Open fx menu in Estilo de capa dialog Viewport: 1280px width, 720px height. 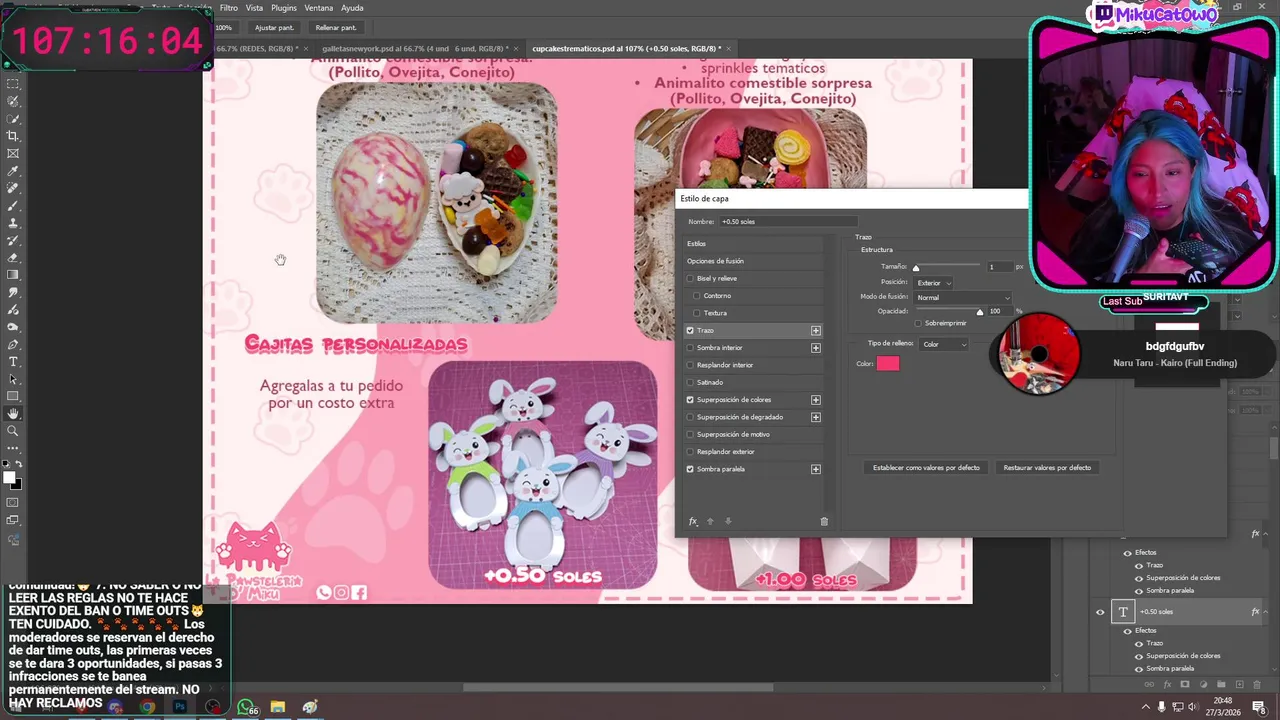click(692, 521)
